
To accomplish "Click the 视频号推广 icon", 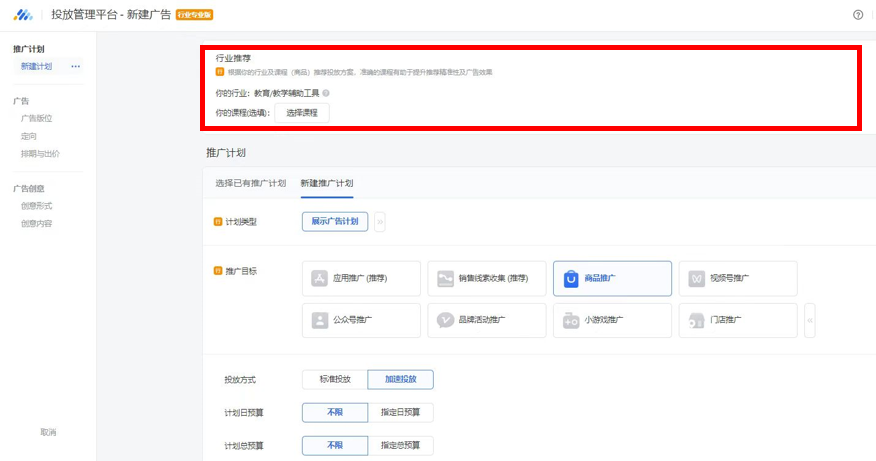I will coord(697,278).
